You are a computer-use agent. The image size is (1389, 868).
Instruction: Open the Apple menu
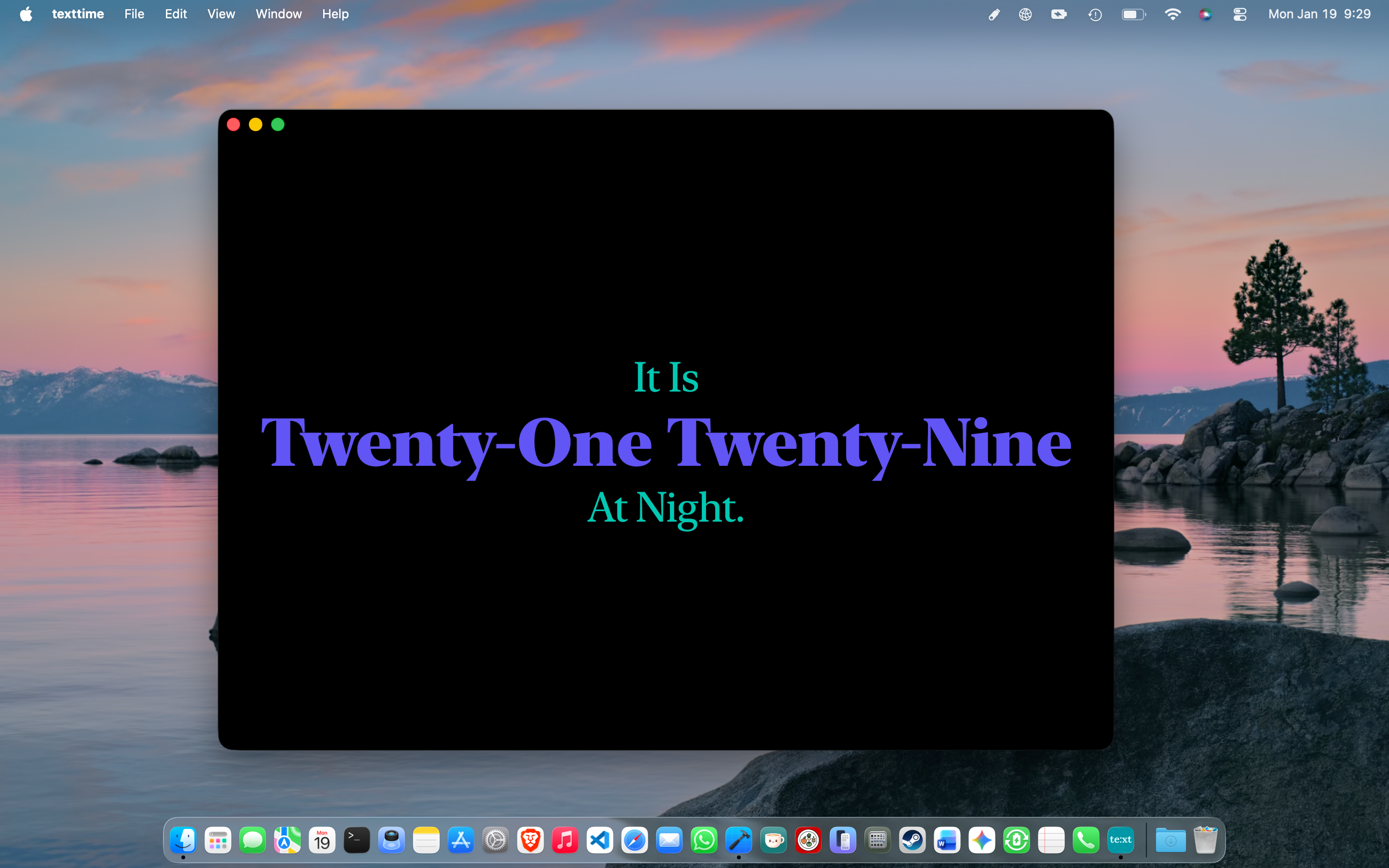pyautogui.click(x=26, y=14)
